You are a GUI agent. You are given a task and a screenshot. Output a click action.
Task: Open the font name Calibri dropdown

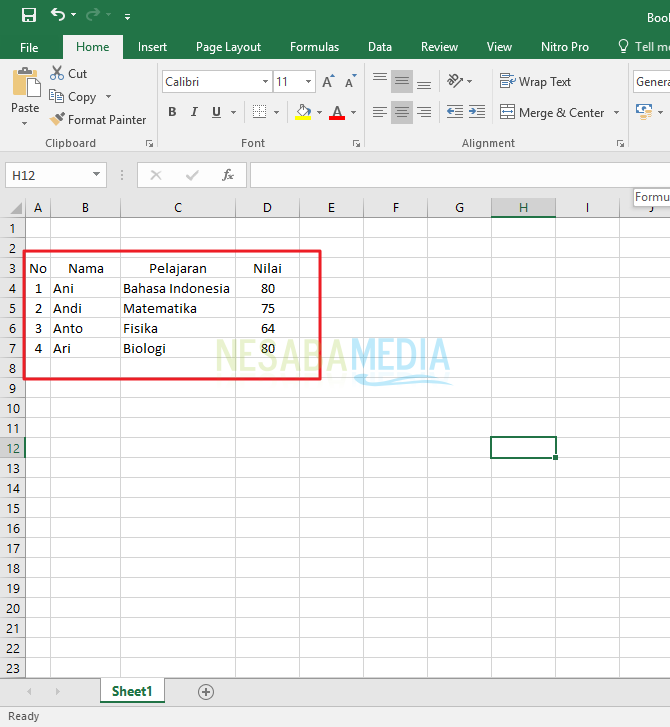tap(265, 82)
